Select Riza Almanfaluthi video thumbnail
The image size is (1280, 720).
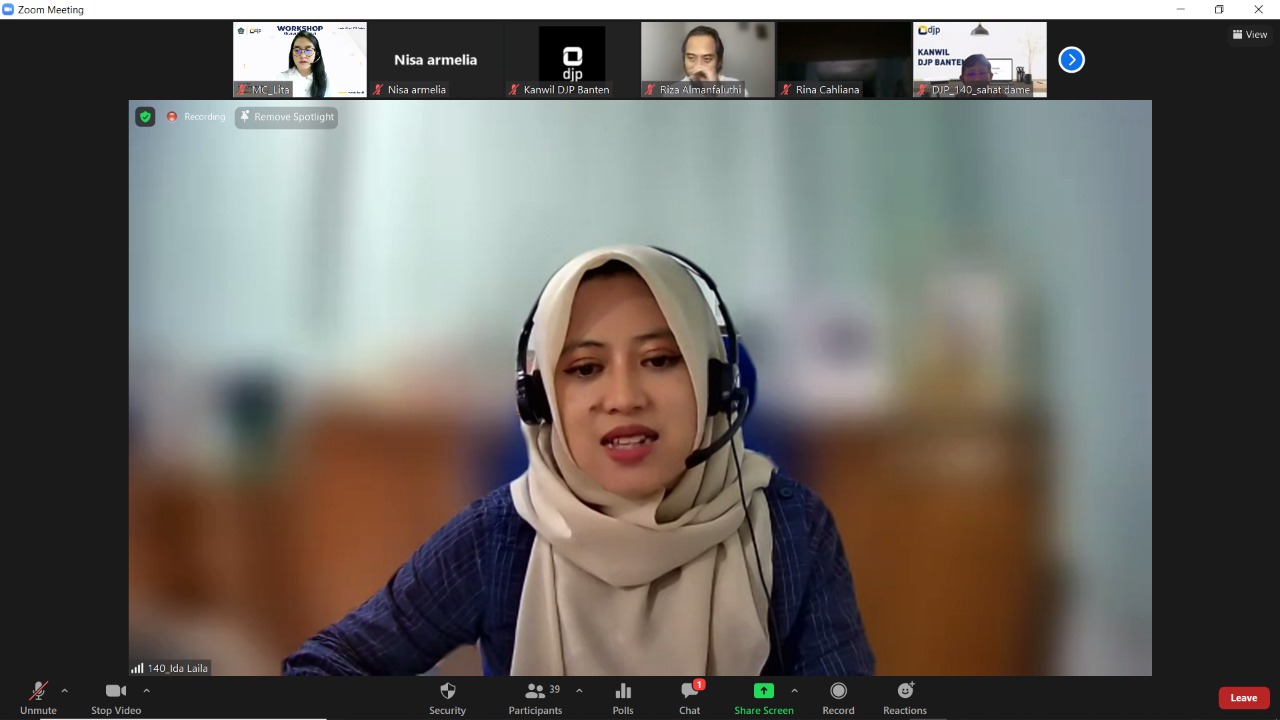(707, 58)
